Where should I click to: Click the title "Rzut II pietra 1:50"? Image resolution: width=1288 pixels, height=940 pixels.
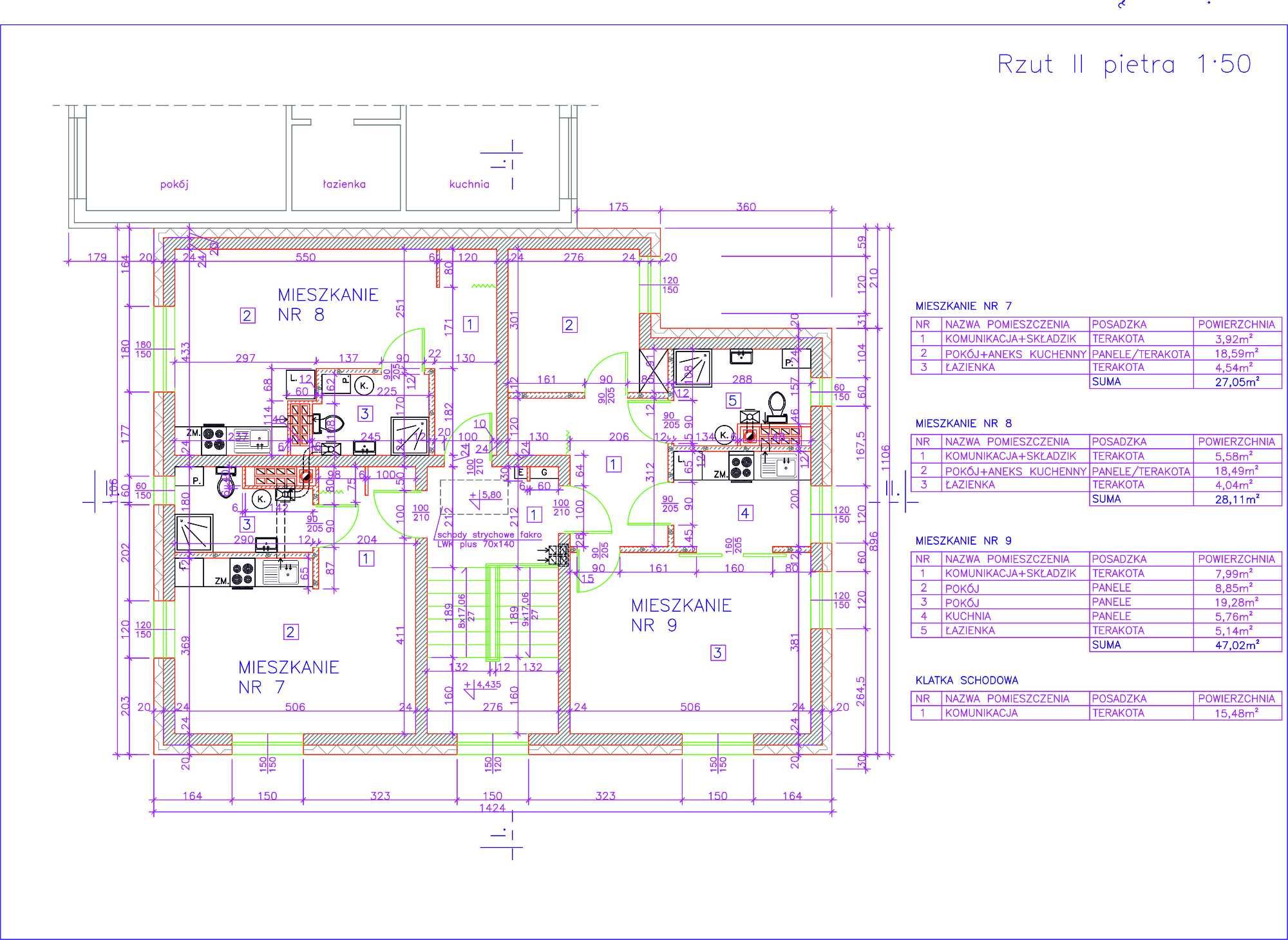pyautogui.click(x=1124, y=64)
